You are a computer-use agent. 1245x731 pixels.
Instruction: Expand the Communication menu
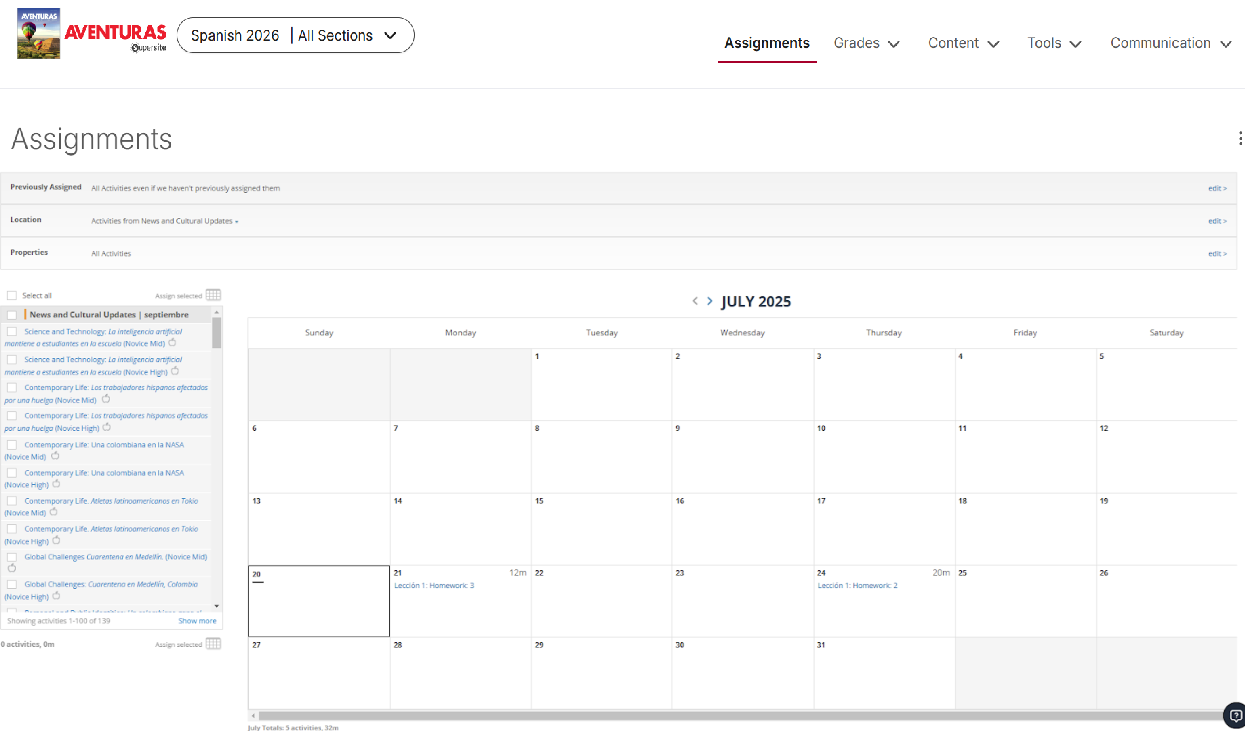pos(1171,43)
